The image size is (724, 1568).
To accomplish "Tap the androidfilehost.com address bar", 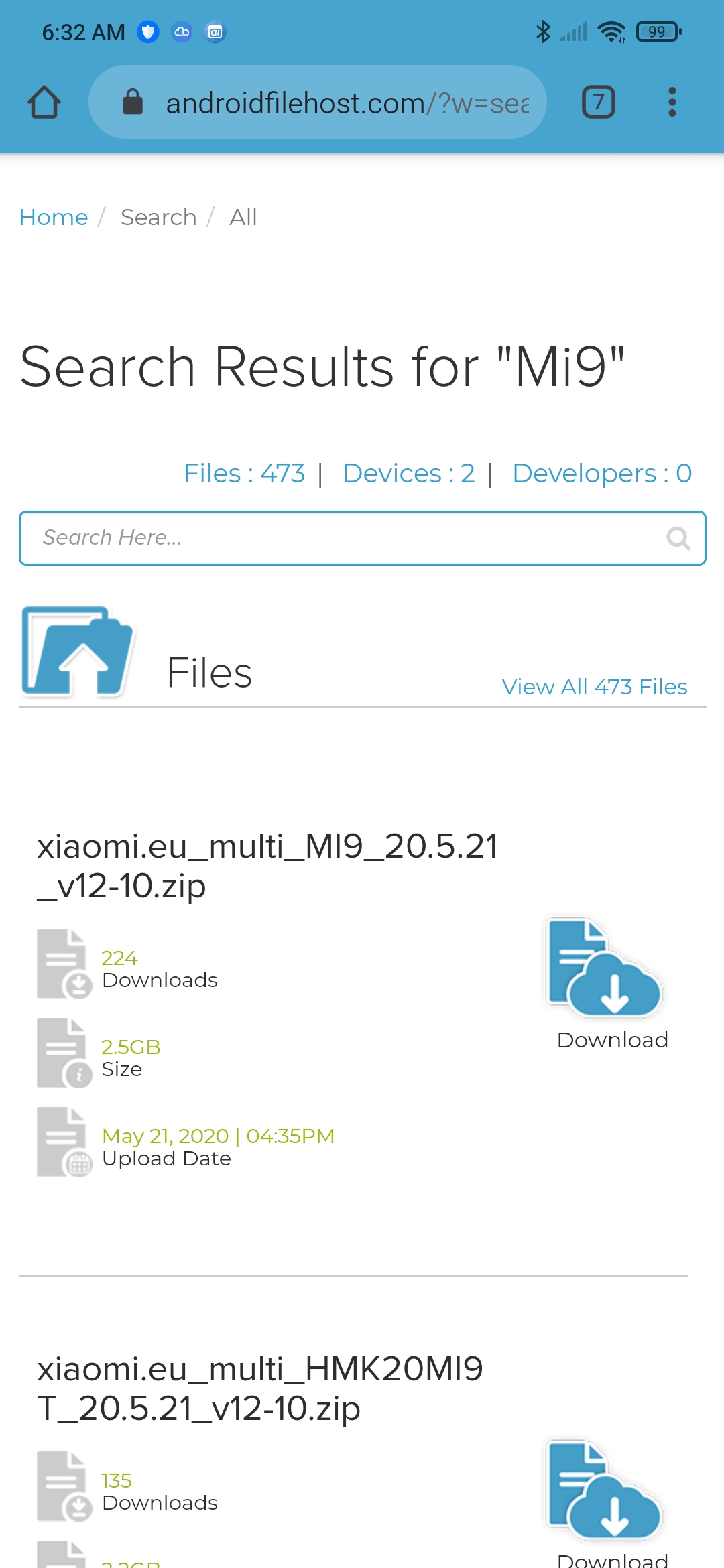I will coord(318,102).
